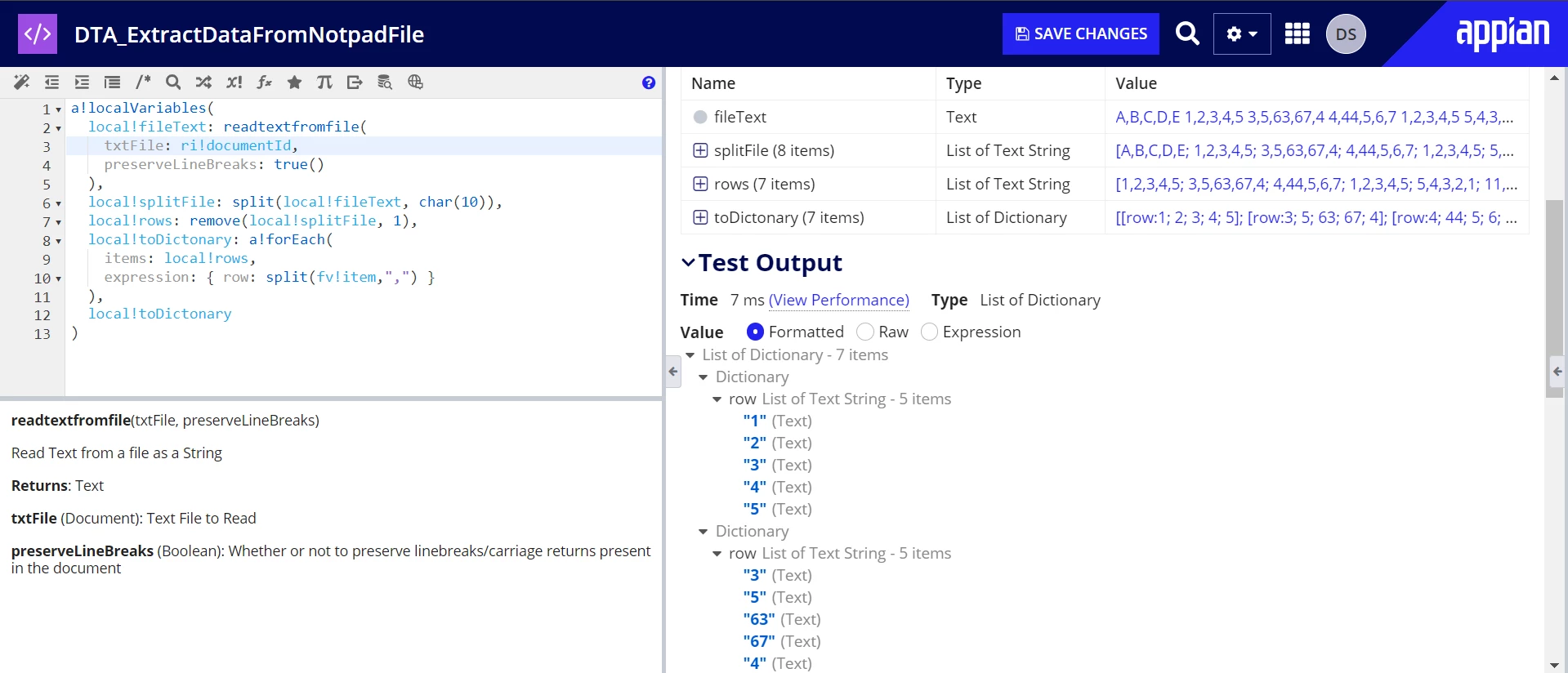The height and width of the screenshot is (673, 1568).
Task: Click the database query search icon
Action: (x=385, y=82)
